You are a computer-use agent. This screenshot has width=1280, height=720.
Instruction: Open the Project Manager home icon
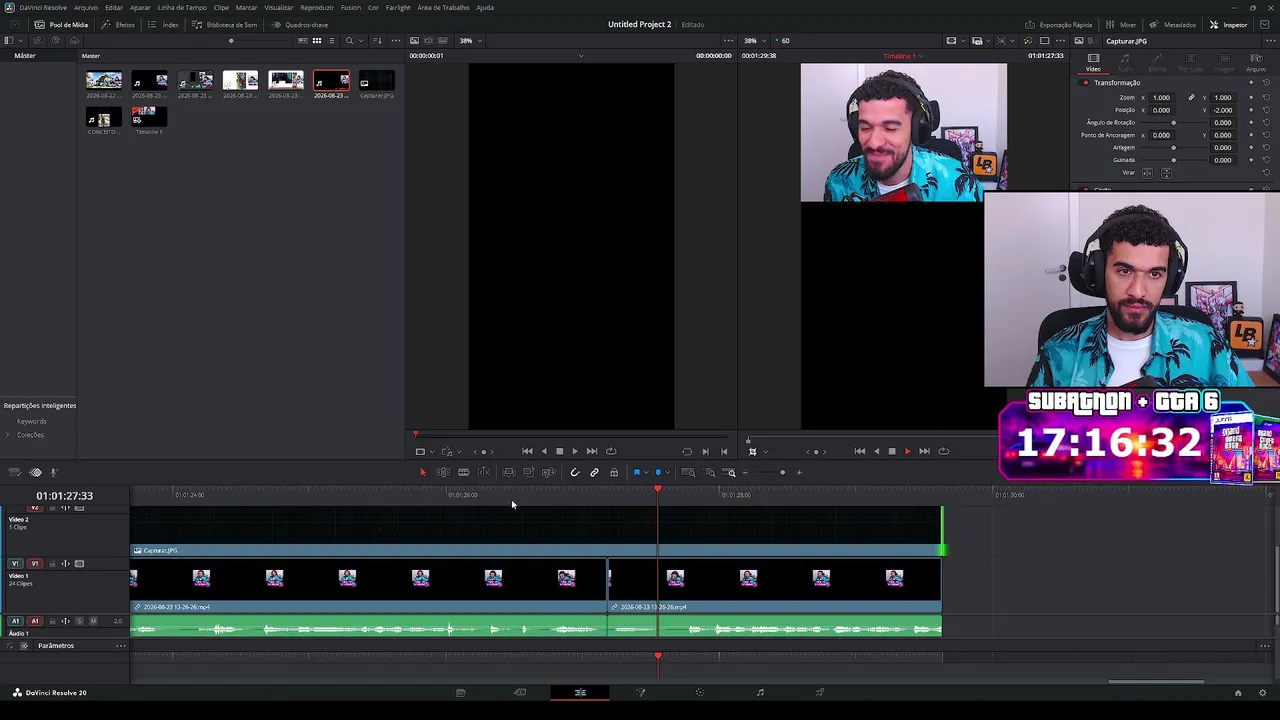pos(1237,692)
